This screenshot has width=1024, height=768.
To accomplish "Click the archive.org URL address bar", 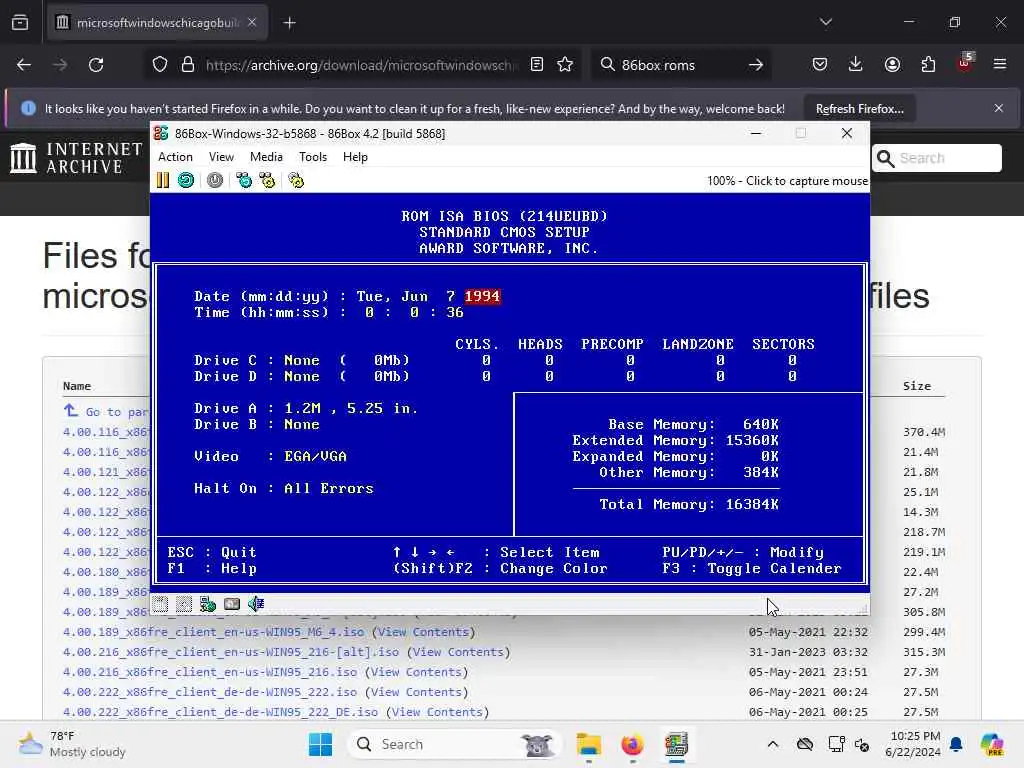I will pyautogui.click(x=362, y=65).
